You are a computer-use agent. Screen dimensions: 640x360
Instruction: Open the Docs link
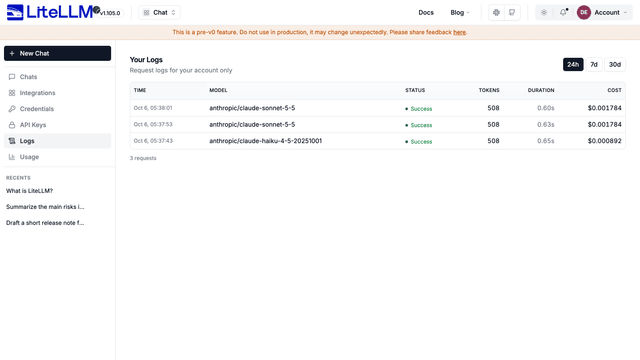(x=426, y=13)
